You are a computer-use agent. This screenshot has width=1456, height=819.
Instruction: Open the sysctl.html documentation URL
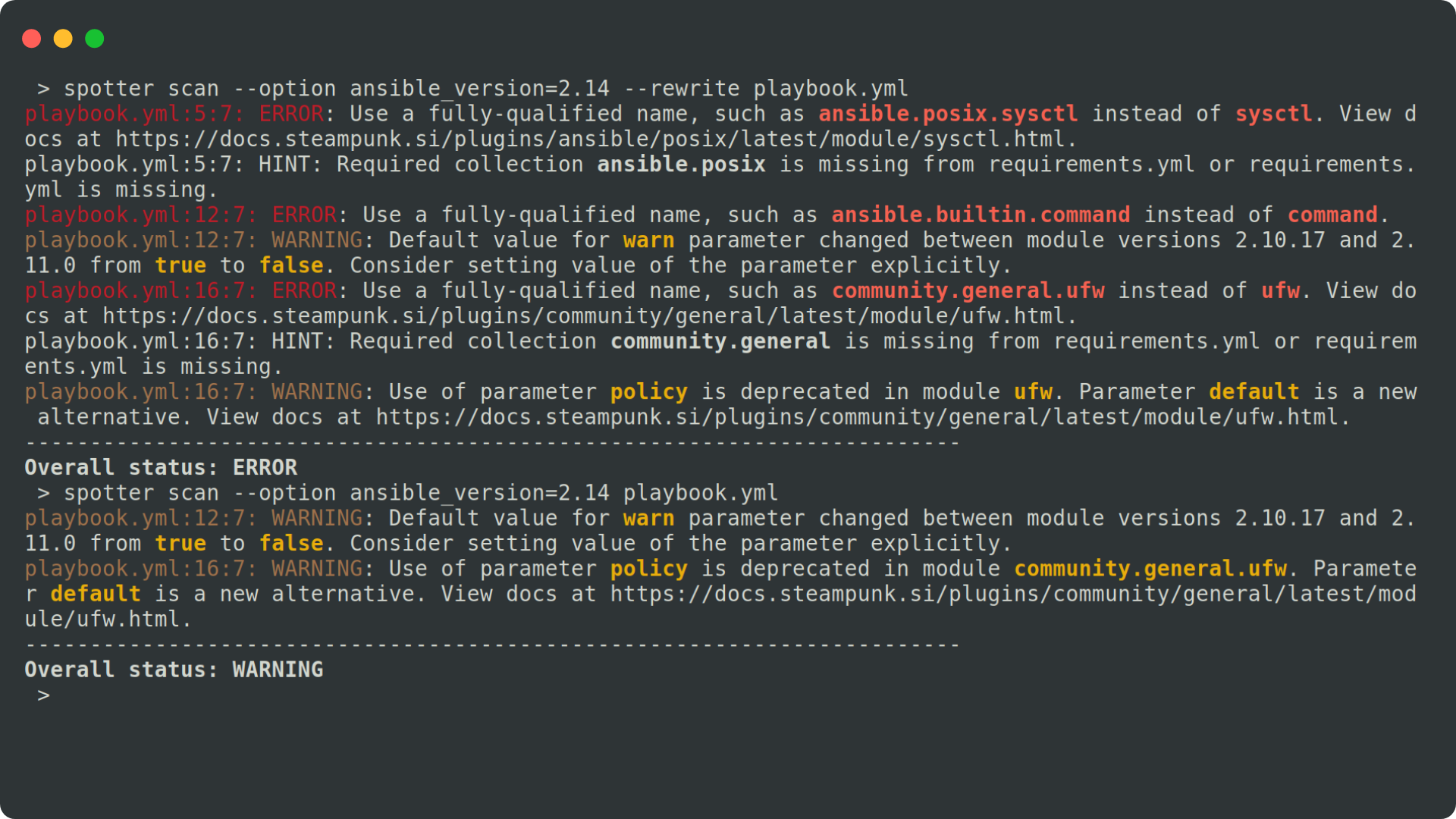pyautogui.click(x=595, y=140)
